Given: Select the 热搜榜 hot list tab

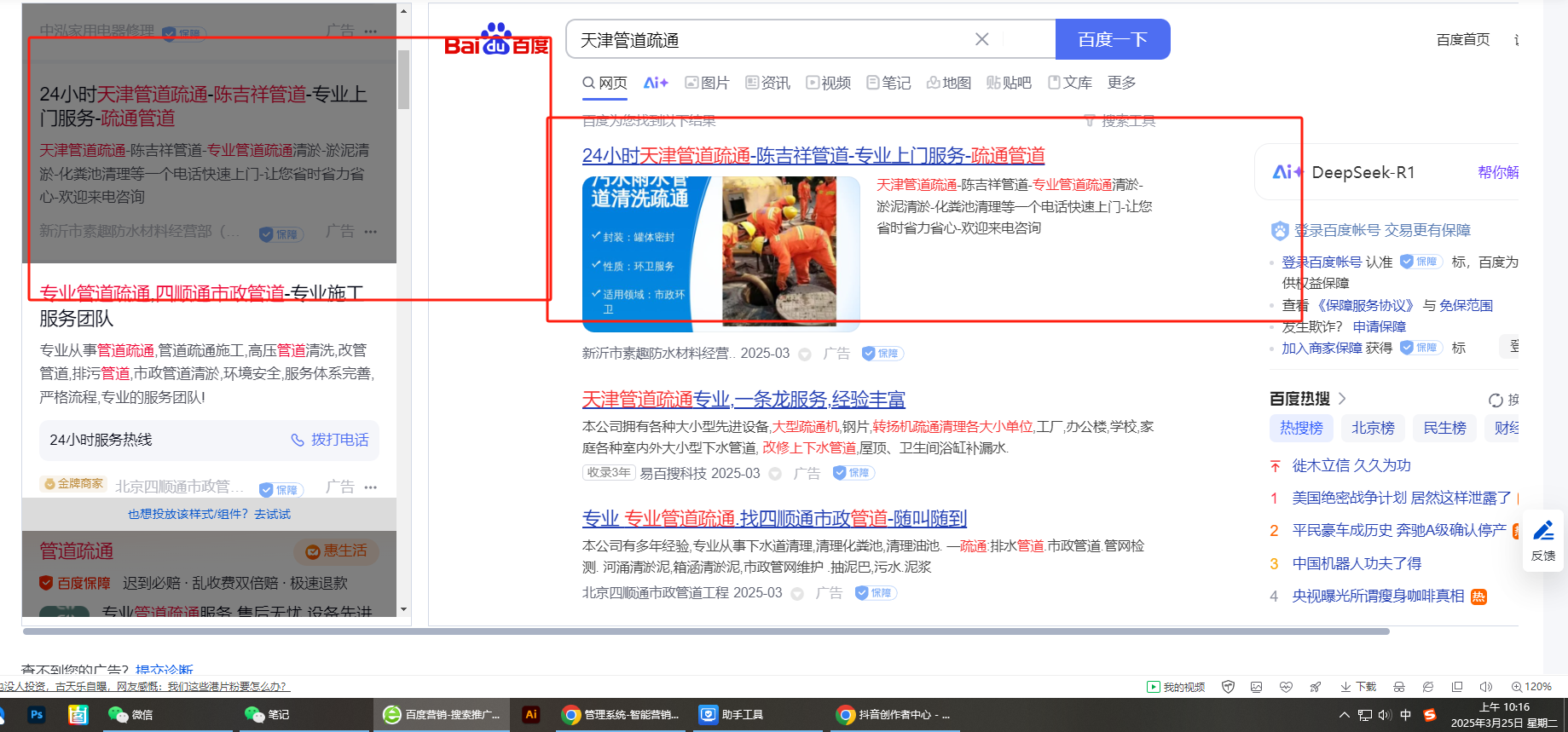Looking at the screenshot, I should [x=1301, y=428].
